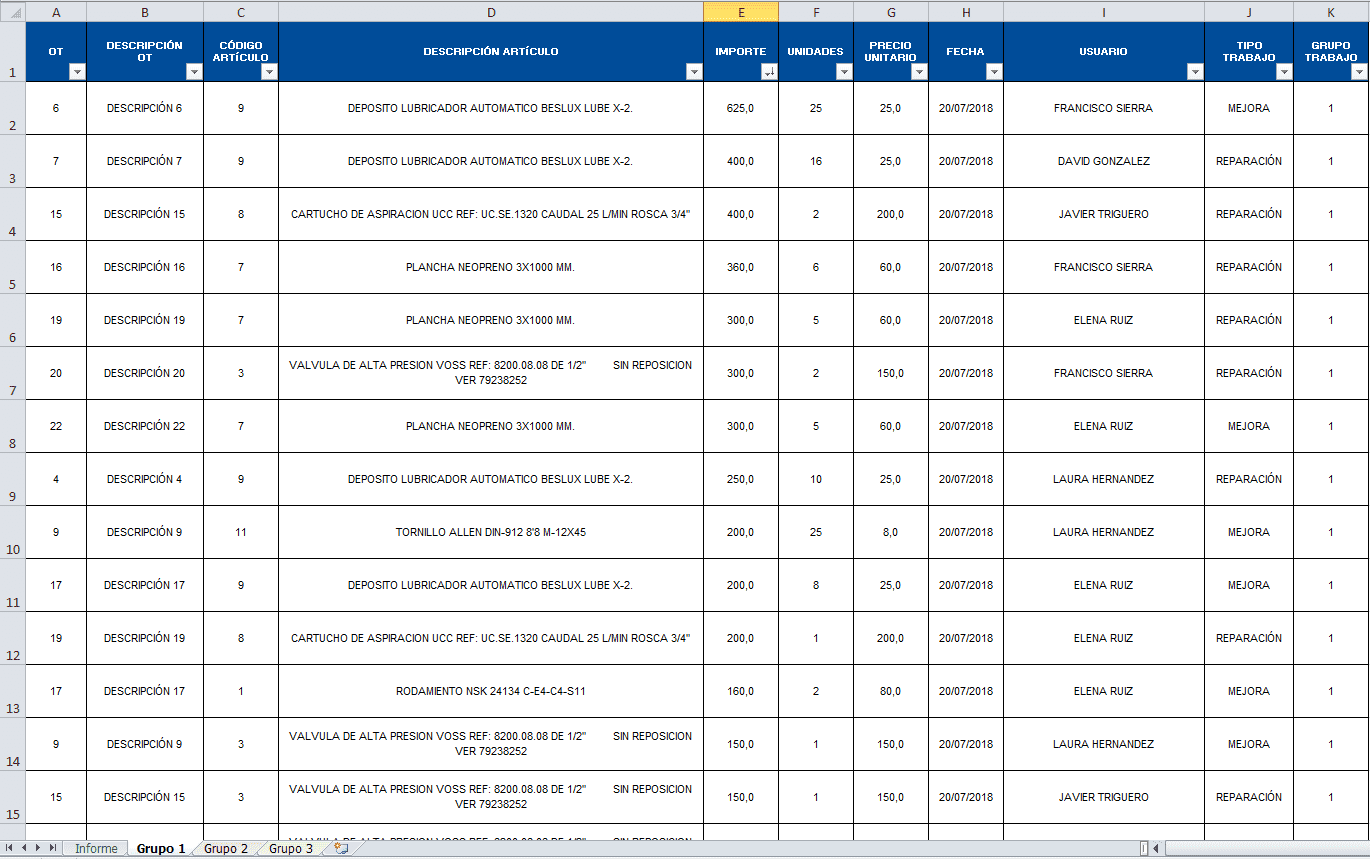Click DESCRIPCIÓN 22 cell

(x=145, y=426)
